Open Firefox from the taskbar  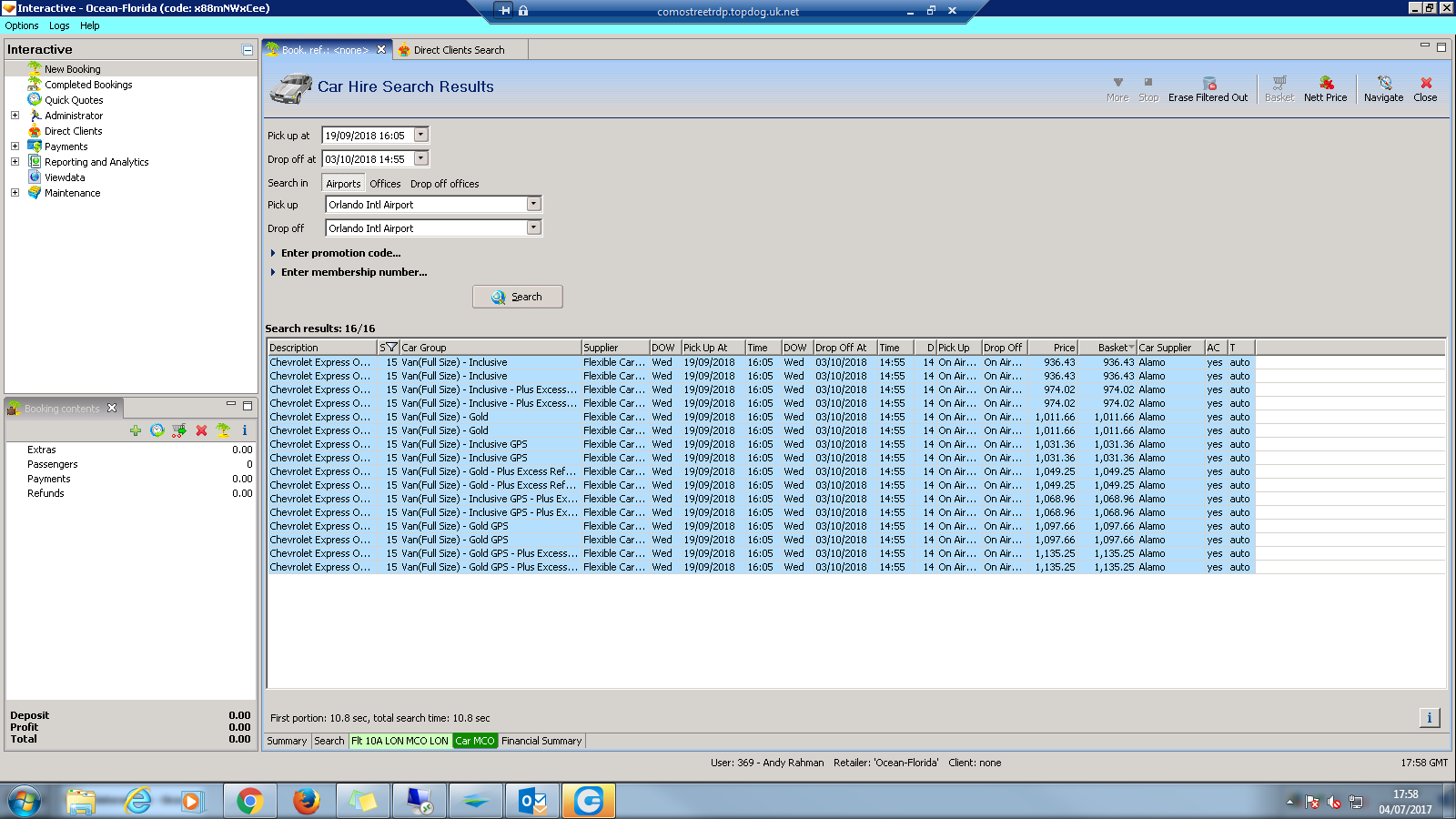click(x=307, y=801)
